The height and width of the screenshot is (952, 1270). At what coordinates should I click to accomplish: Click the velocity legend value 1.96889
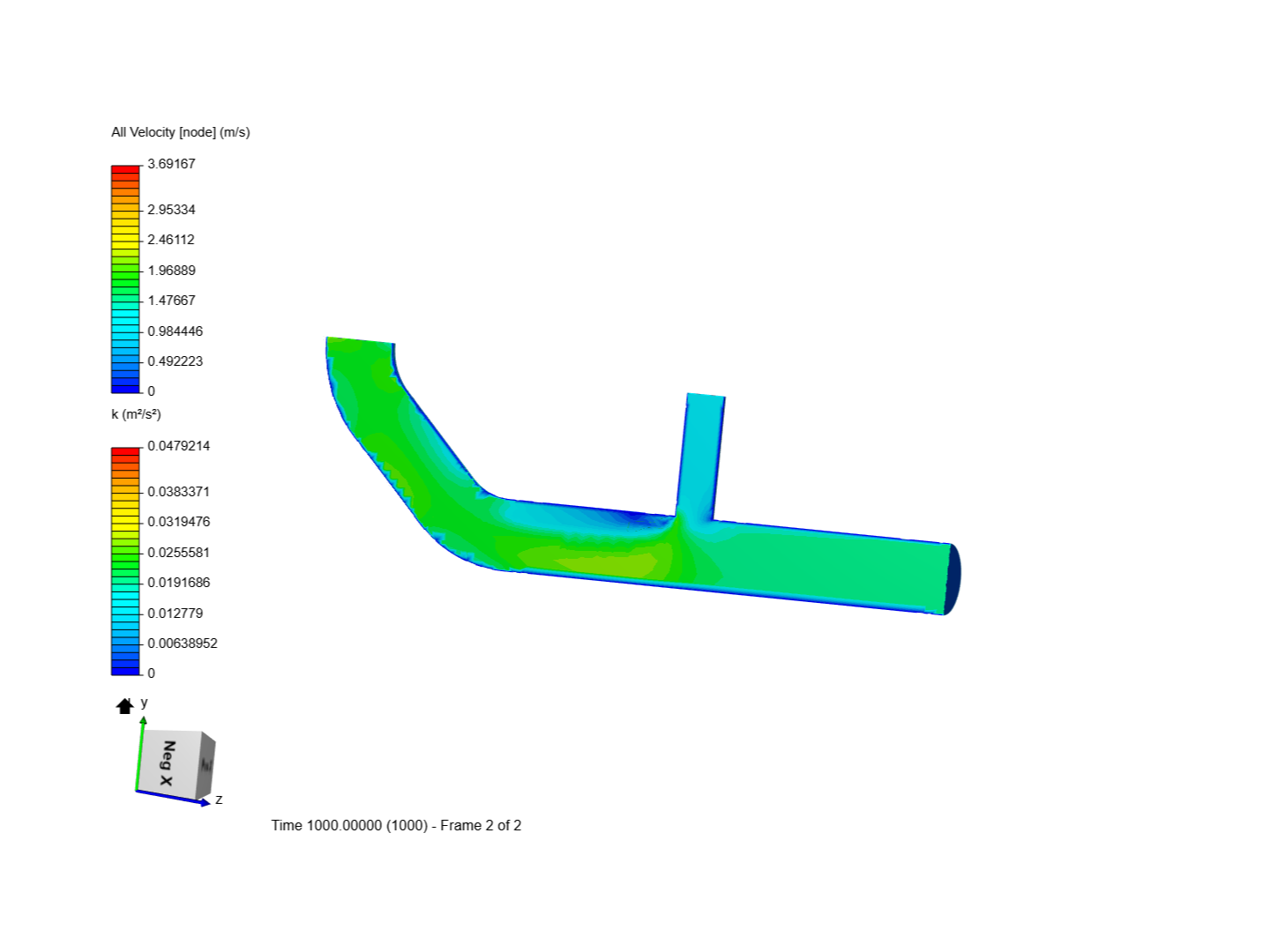tap(171, 271)
